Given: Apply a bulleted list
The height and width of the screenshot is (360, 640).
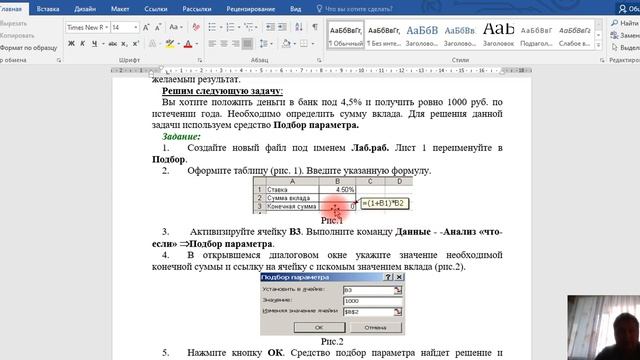Looking at the screenshot, I should tap(212, 27).
